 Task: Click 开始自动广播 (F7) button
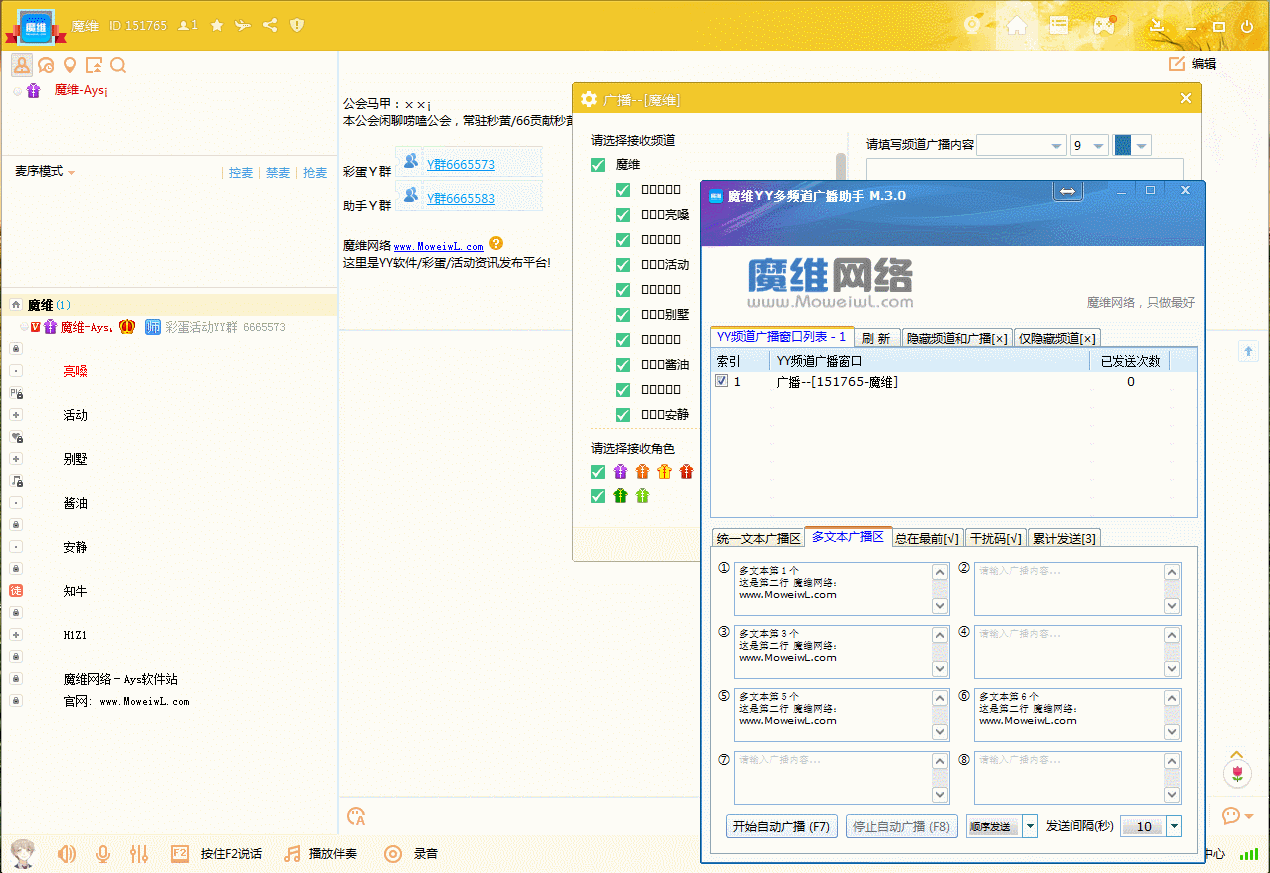pos(782,827)
